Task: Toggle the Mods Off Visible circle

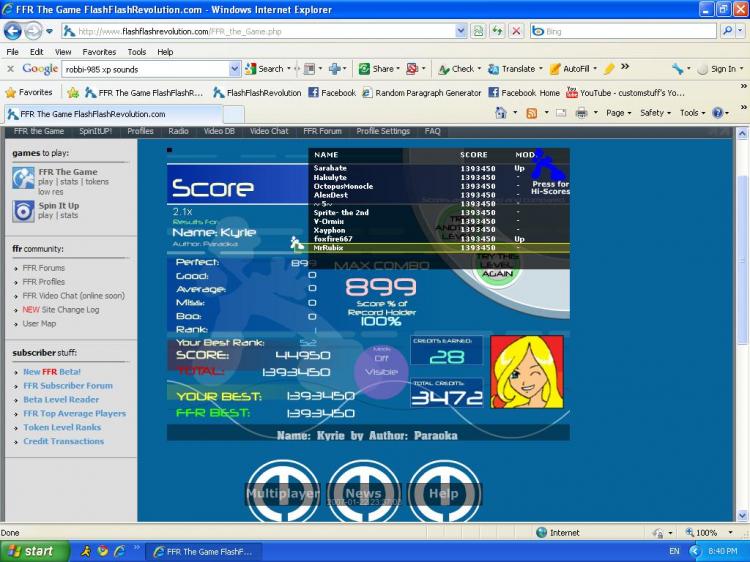Action: pos(380,366)
